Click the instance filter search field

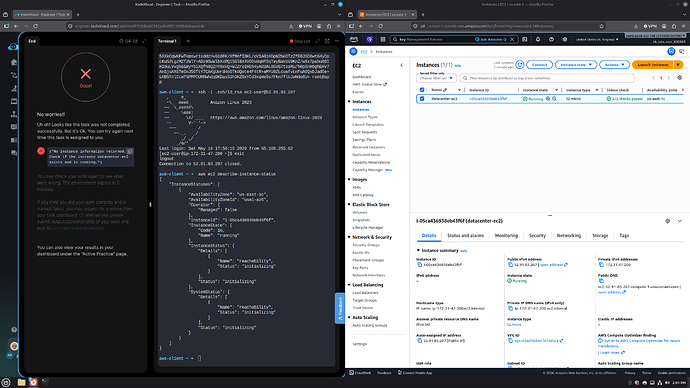pyautogui.click(x=547, y=78)
